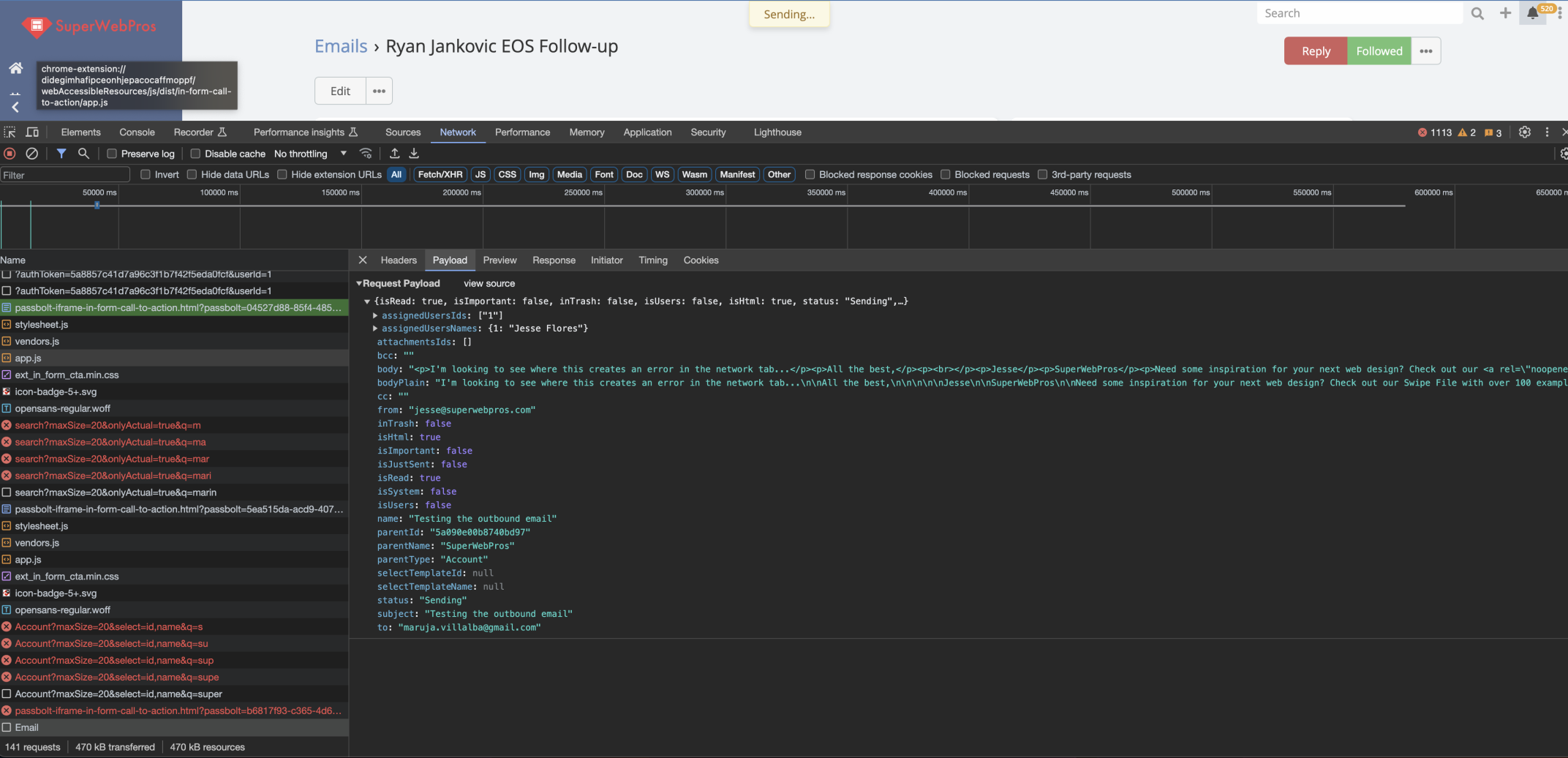Switch to the Console tab
This screenshot has height=758, width=1568.
pyautogui.click(x=137, y=132)
